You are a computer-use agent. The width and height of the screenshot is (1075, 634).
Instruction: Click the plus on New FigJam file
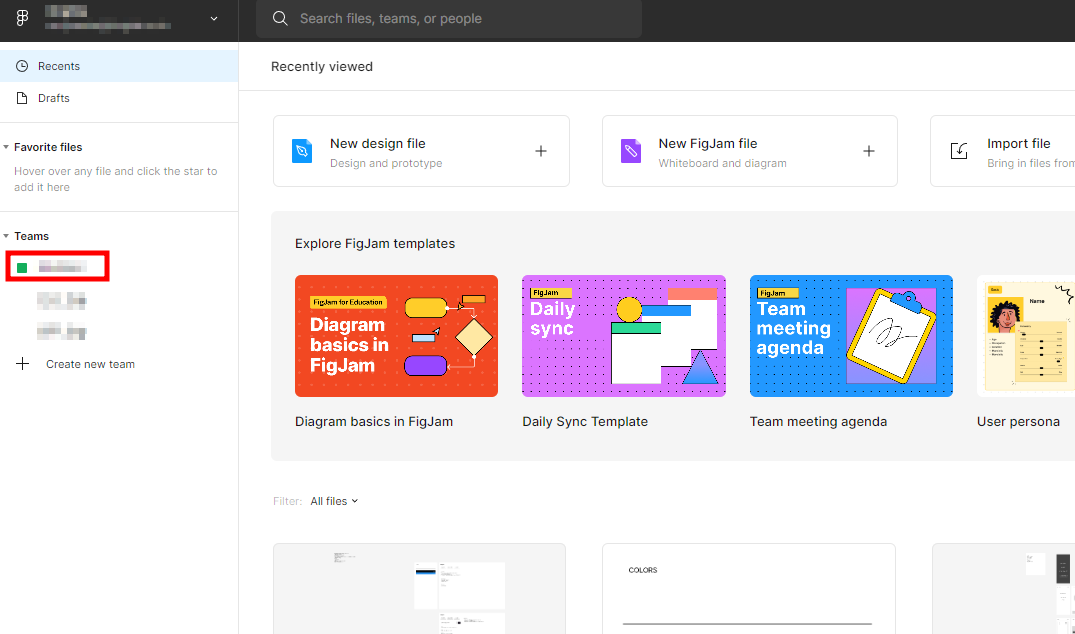click(x=869, y=151)
